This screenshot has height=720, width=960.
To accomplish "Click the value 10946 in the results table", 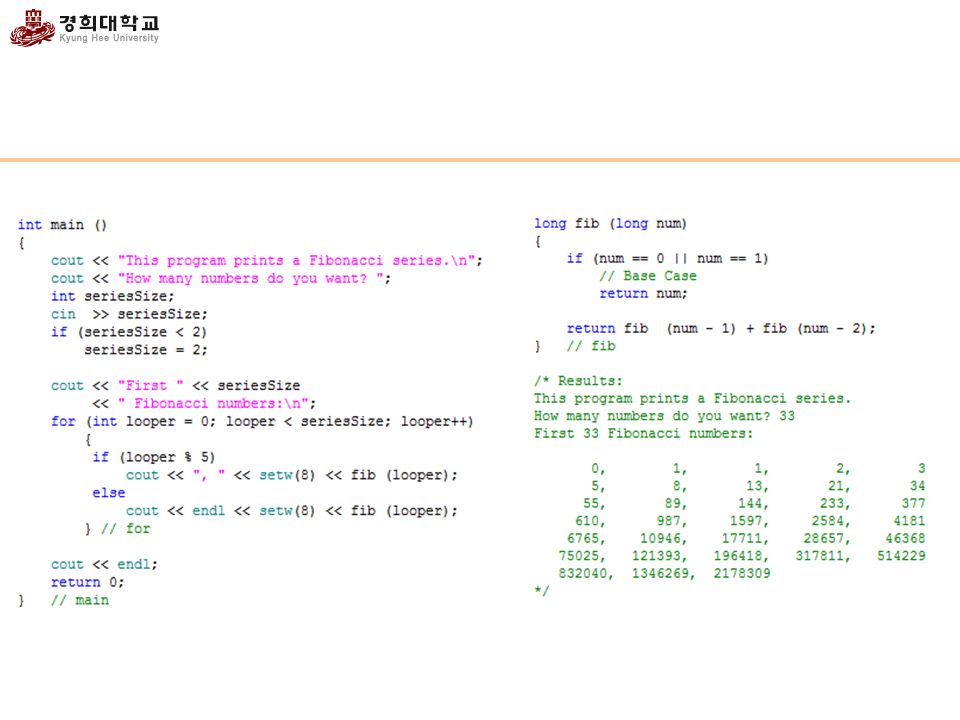I will (x=660, y=538).
